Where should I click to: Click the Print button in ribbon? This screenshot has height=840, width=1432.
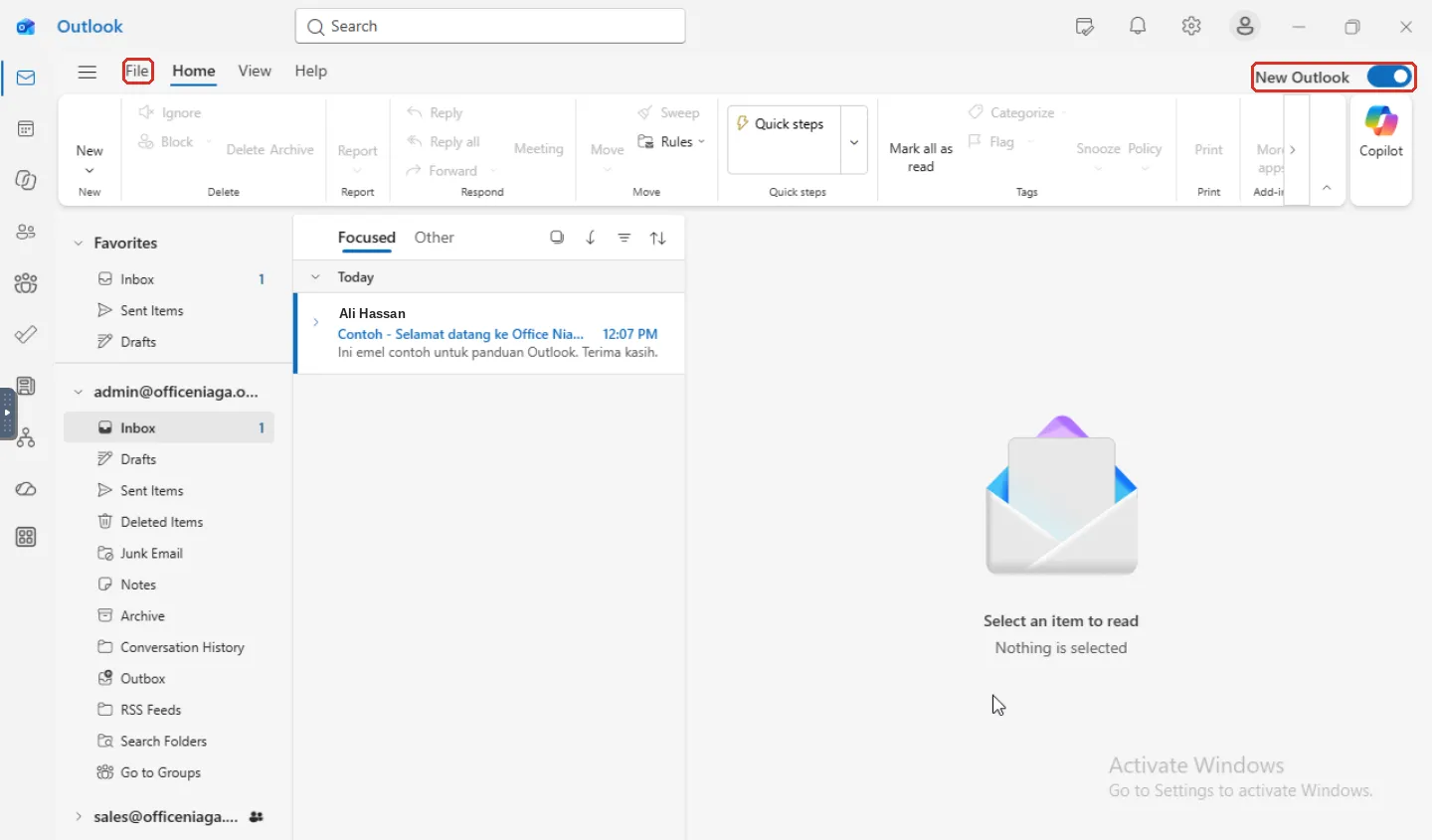(1209, 150)
